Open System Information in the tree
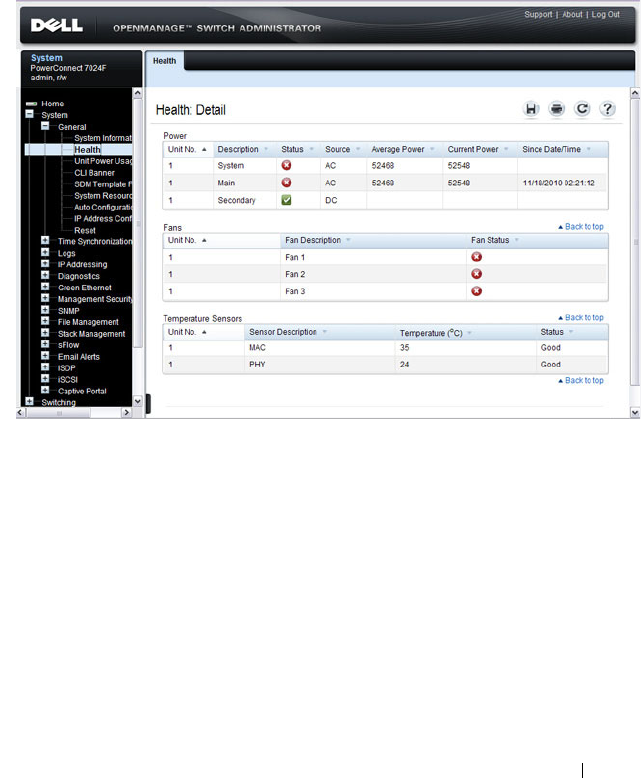The width and height of the screenshot is (641, 778). [103, 138]
